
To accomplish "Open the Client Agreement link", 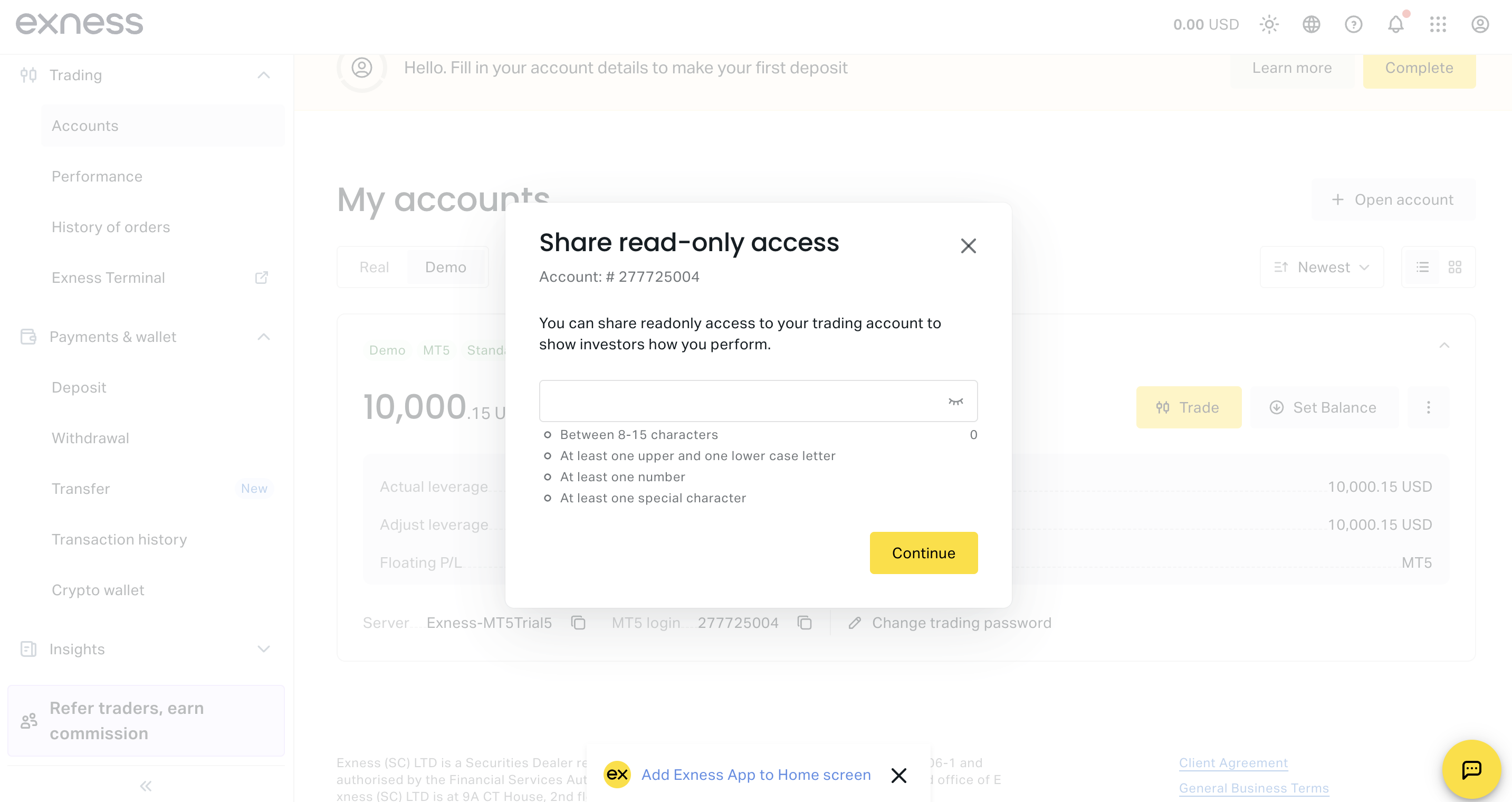I will [1233, 762].
